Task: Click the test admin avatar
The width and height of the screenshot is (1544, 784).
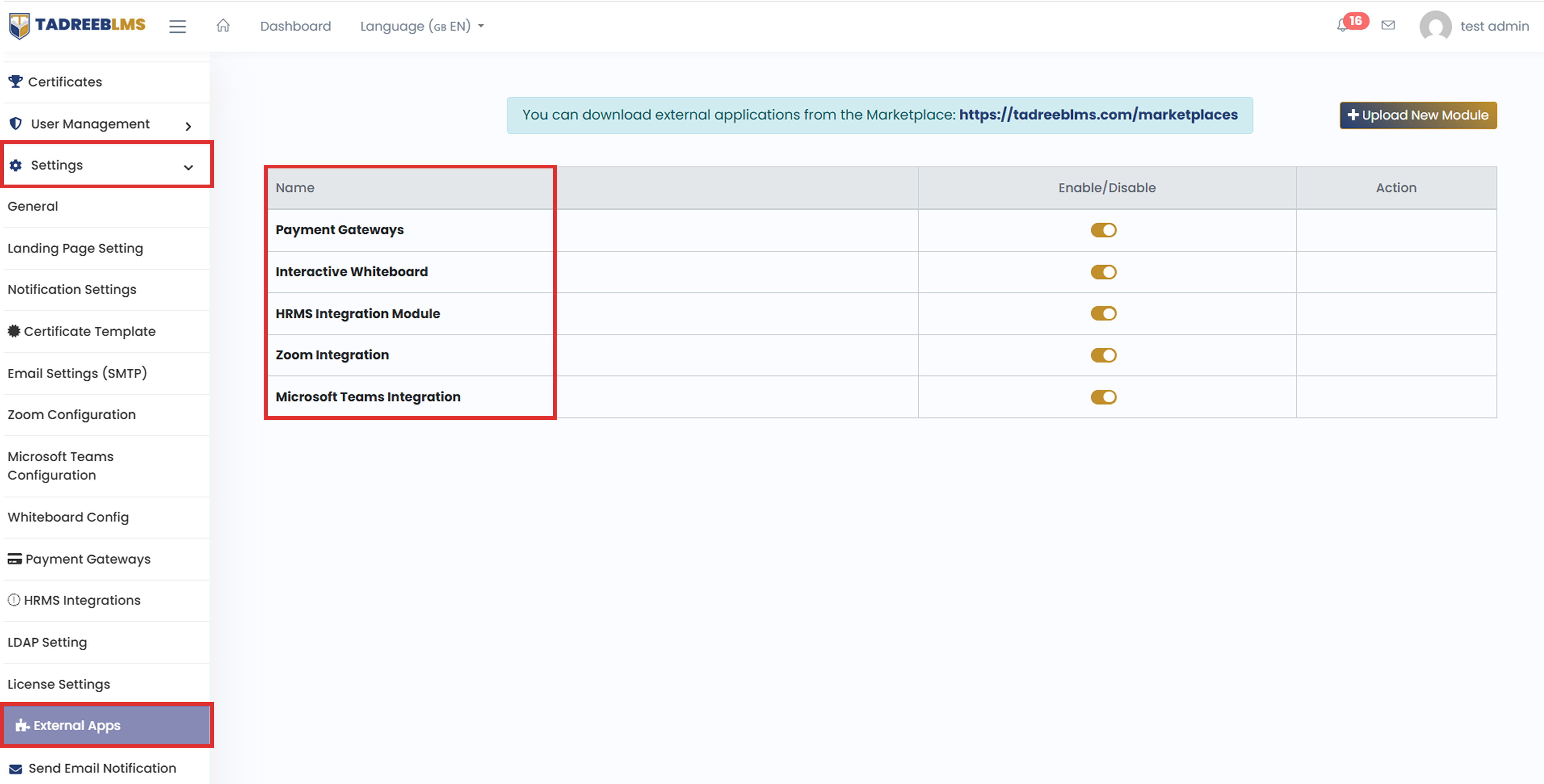Action: (1436, 26)
